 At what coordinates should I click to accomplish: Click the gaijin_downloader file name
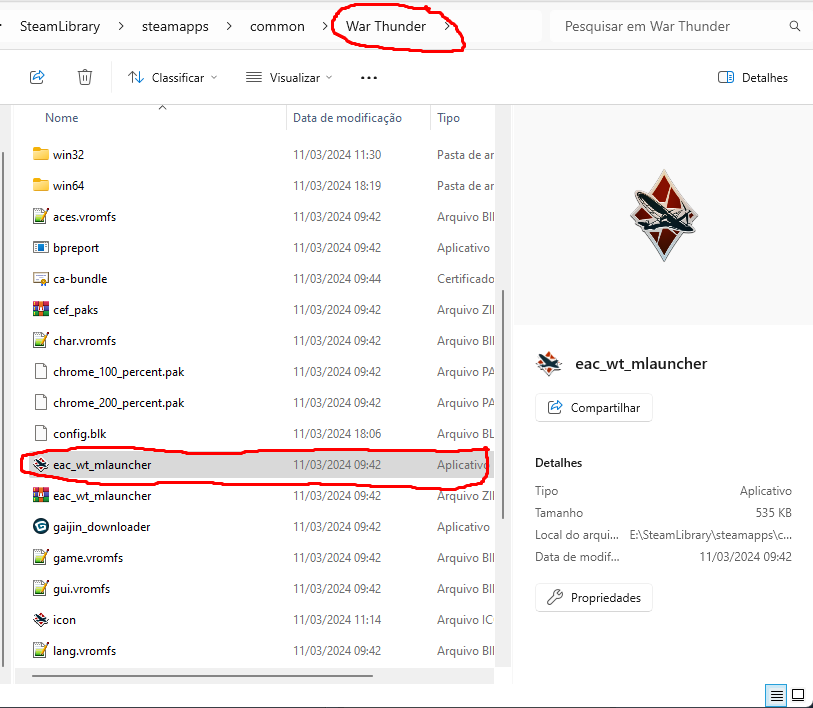pyautogui.click(x=102, y=527)
